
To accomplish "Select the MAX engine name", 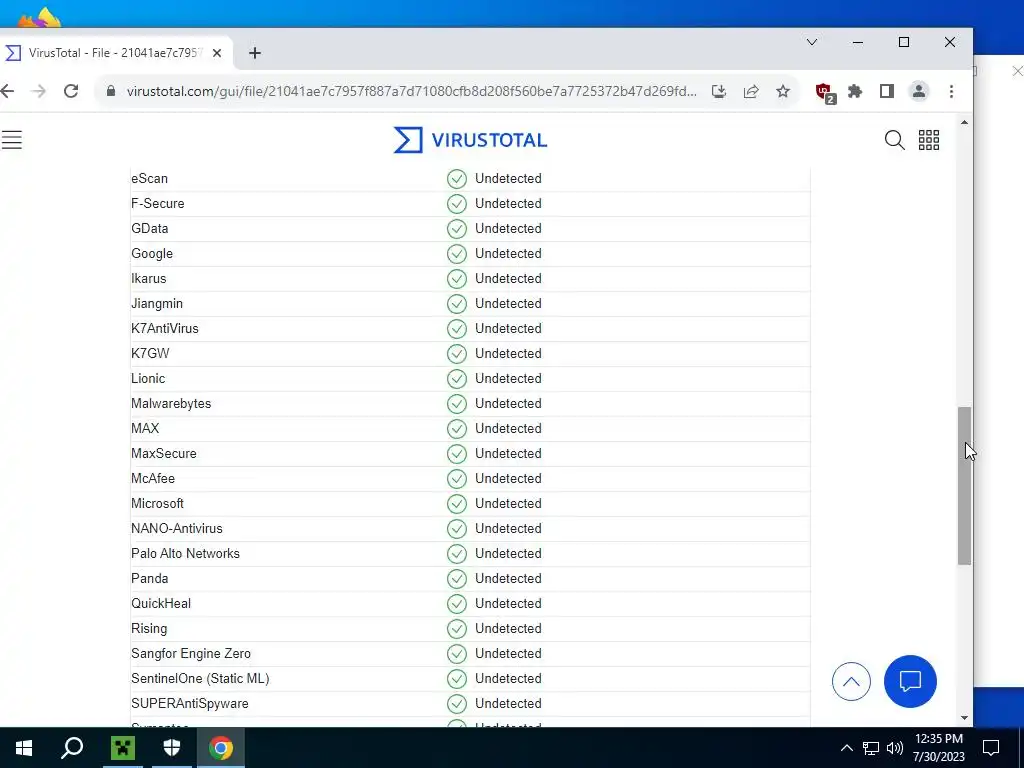I will pos(145,428).
